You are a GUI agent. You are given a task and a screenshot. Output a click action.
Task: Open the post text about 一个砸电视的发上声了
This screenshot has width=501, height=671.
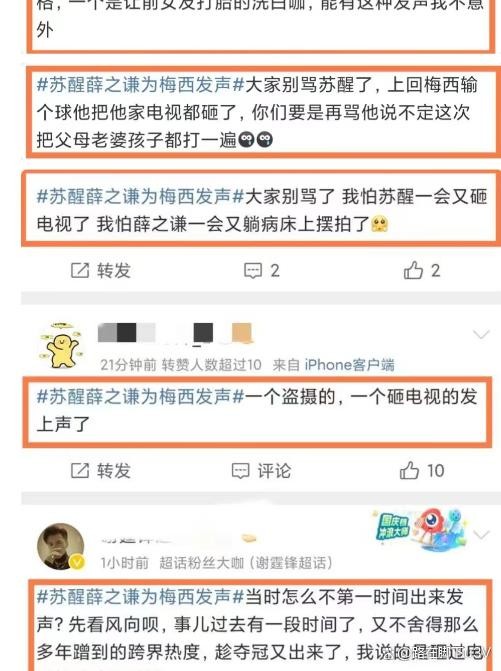click(x=257, y=410)
